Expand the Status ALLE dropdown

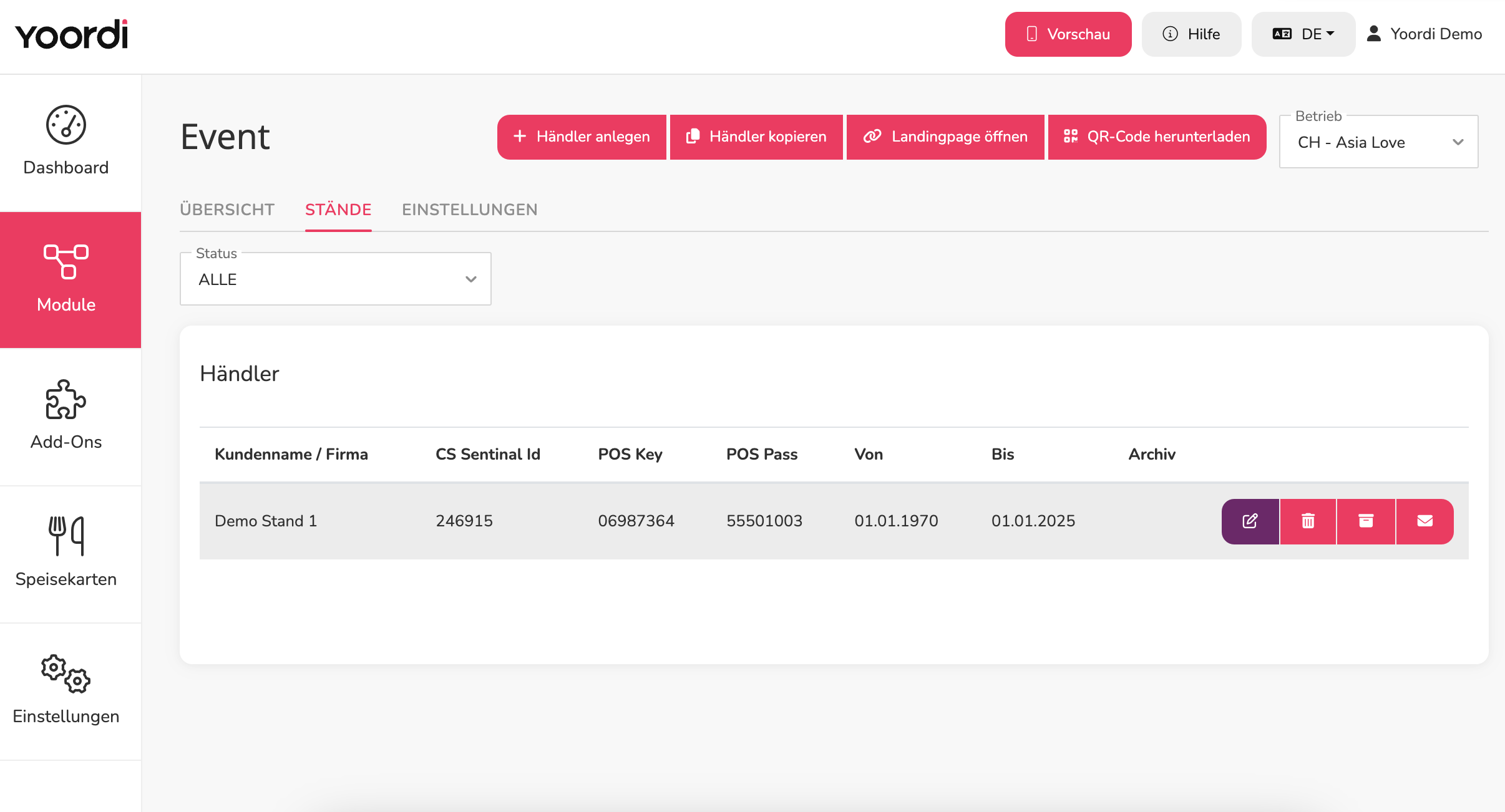click(336, 279)
